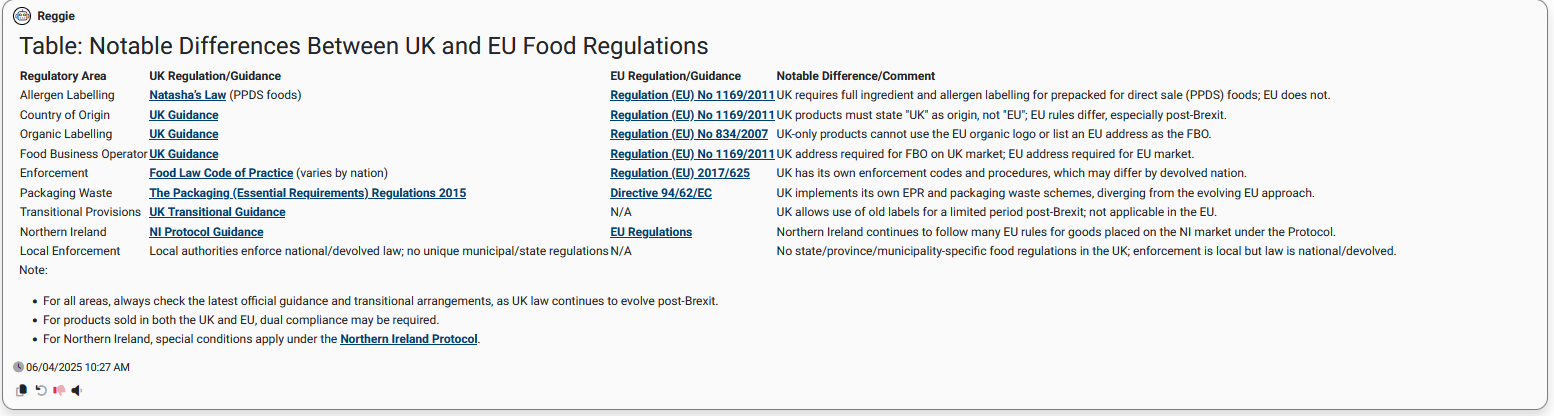
Task: Open the Natasha's Law link
Action: click(187, 95)
